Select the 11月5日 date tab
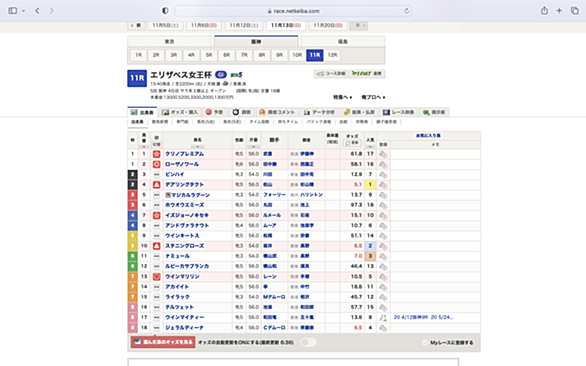The height and width of the screenshot is (366, 586). click(x=165, y=25)
